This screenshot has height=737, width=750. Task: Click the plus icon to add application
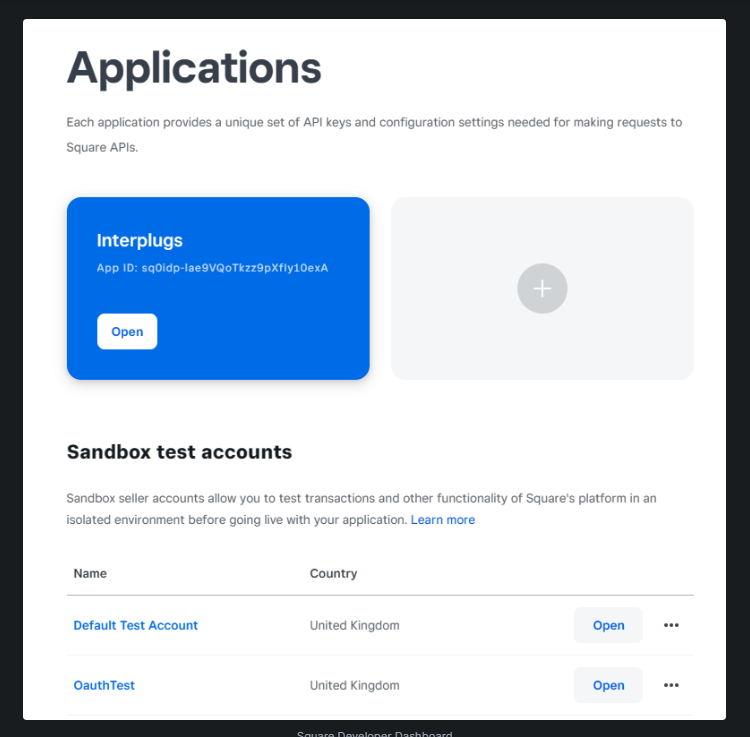tap(542, 289)
